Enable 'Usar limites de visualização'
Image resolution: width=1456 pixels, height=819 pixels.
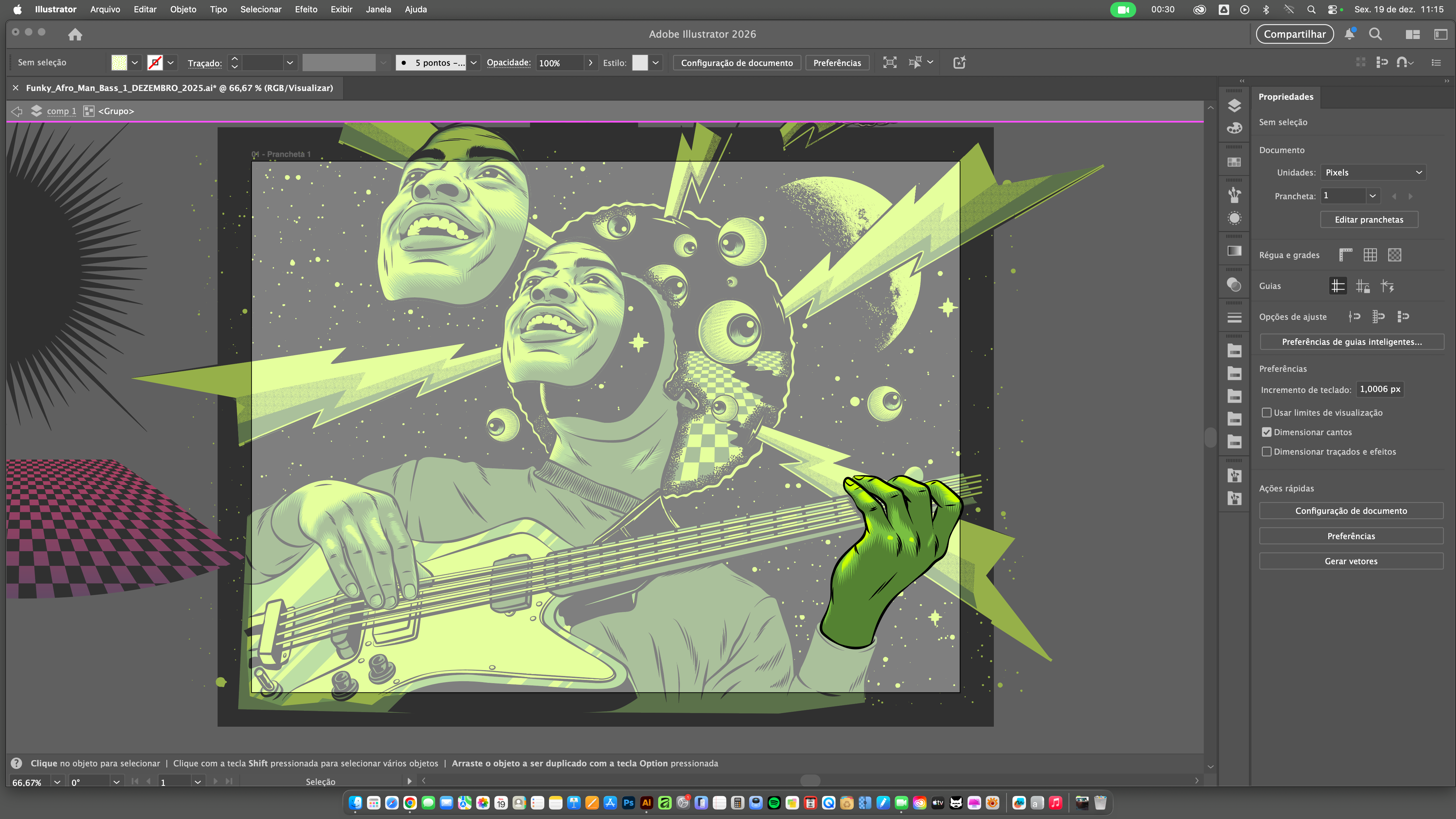click(1267, 413)
